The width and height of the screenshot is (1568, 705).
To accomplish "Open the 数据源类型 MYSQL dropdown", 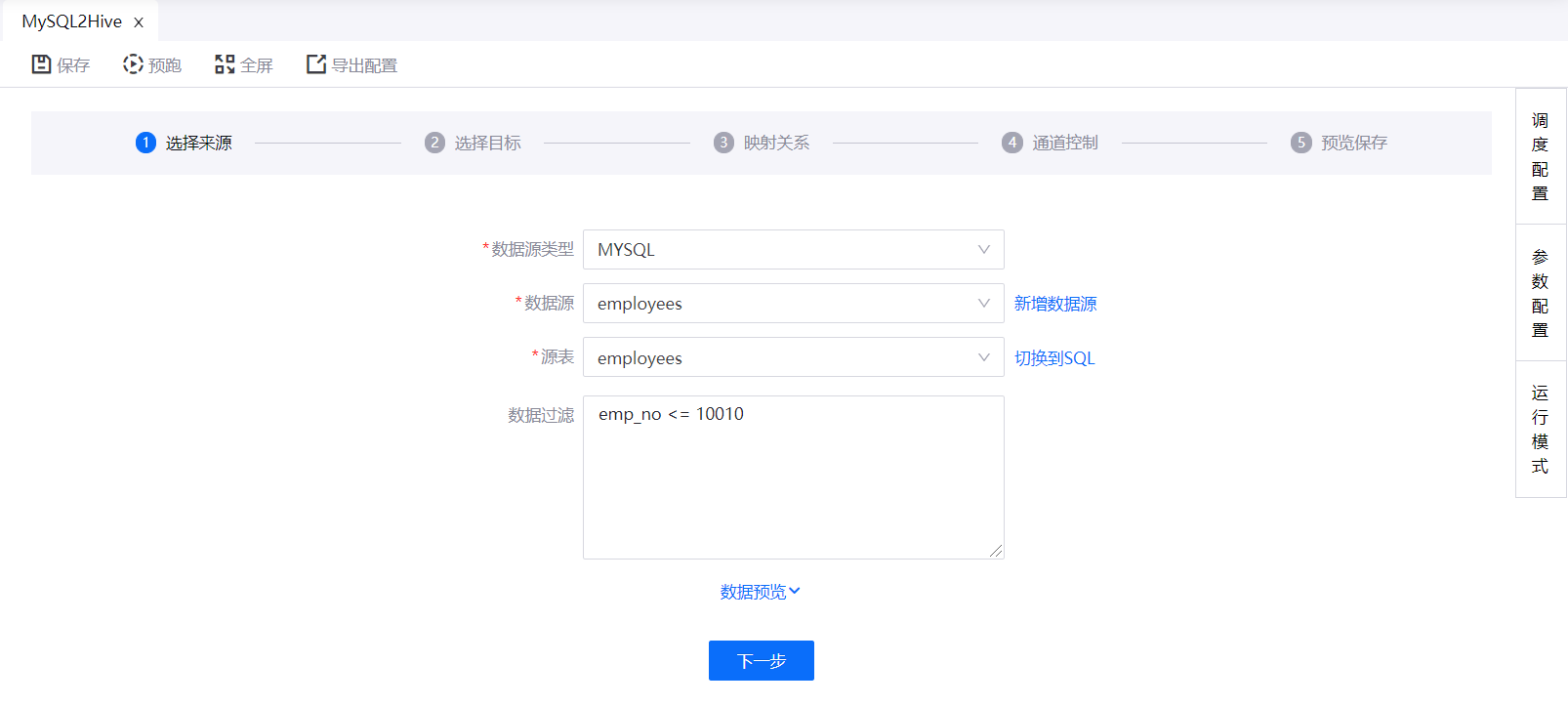I will point(793,250).
